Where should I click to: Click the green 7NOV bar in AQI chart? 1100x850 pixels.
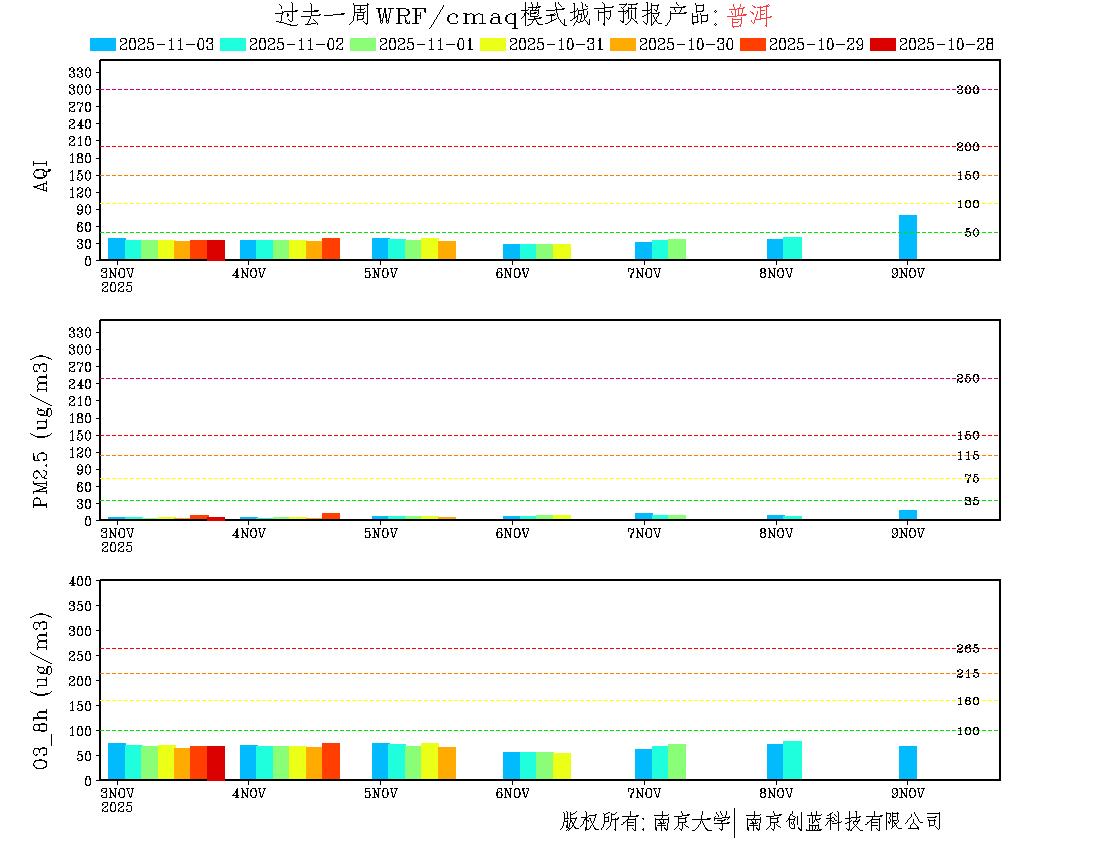pyautogui.click(x=677, y=249)
